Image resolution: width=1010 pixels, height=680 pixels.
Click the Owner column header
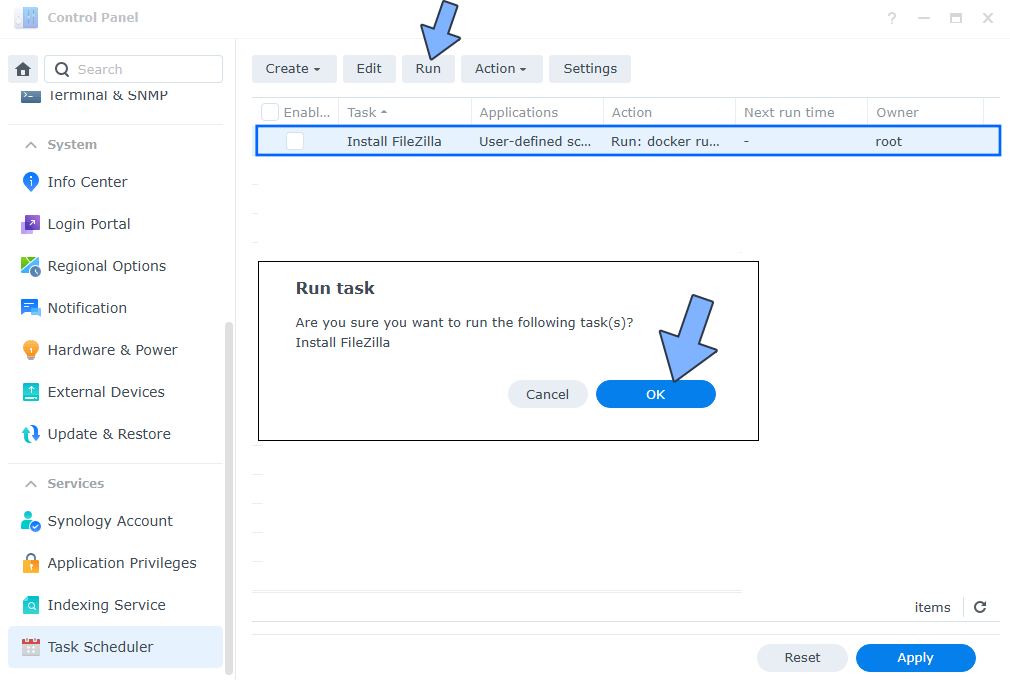[x=925, y=112]
